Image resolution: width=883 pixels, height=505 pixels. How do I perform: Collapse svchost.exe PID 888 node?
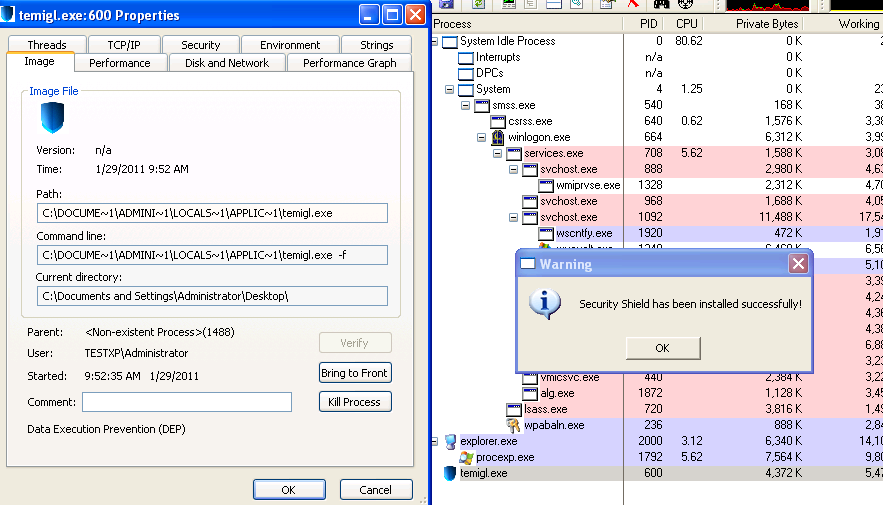513,169
